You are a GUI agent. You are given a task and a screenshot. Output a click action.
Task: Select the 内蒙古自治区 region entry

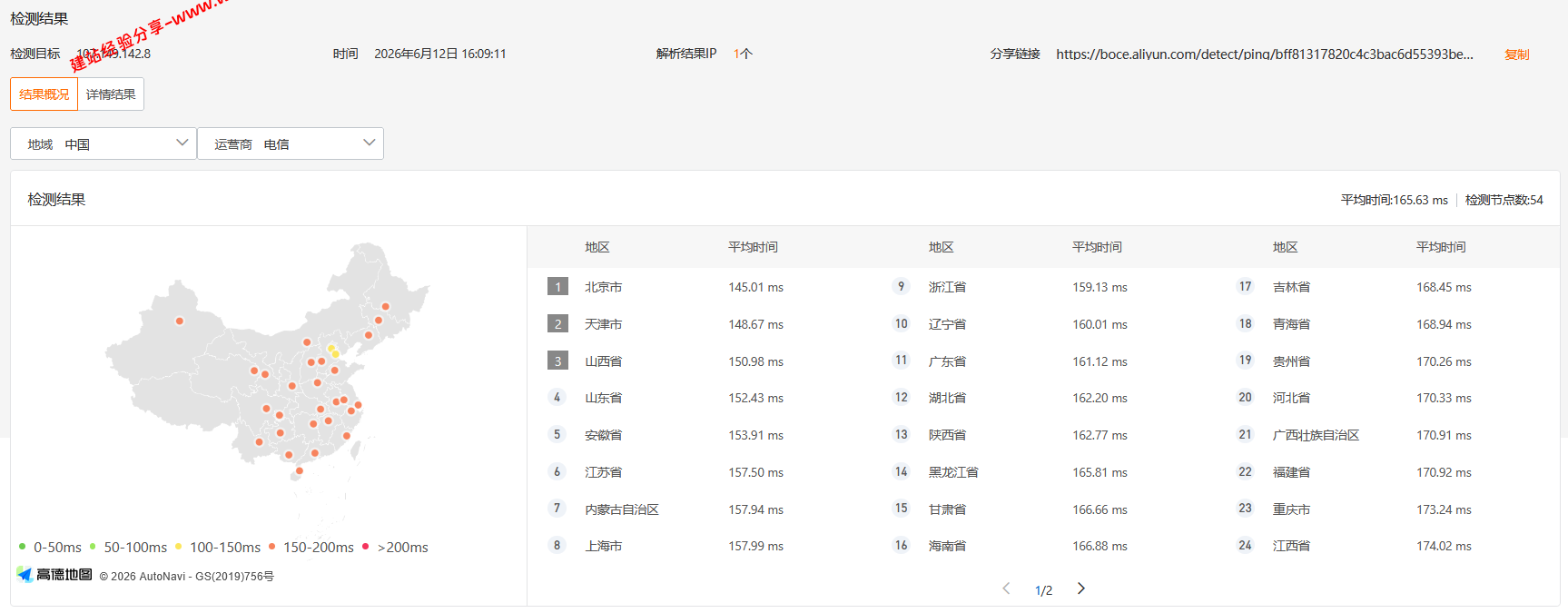(622, 509)
